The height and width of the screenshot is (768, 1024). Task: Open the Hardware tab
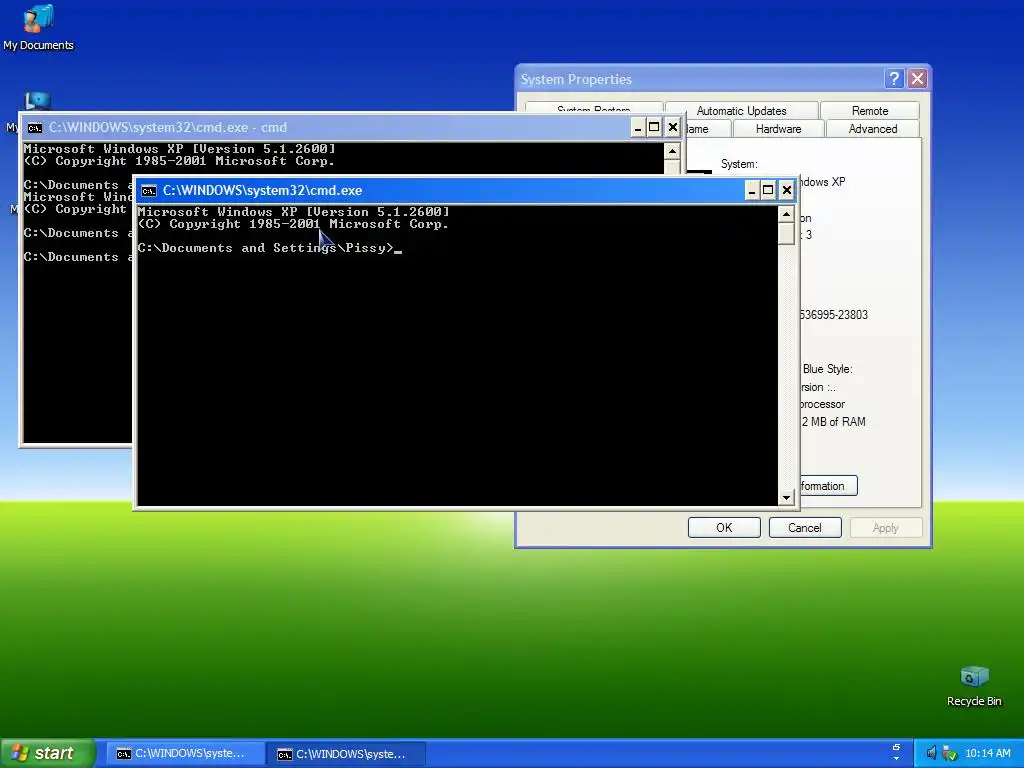click(778, 129)
